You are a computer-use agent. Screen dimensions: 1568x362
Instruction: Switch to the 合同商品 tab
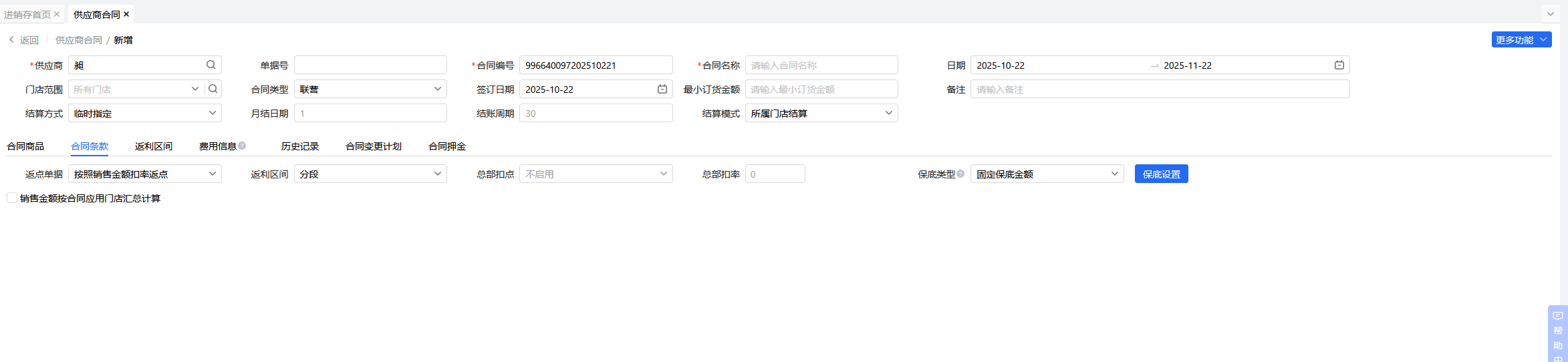[25, 146]
